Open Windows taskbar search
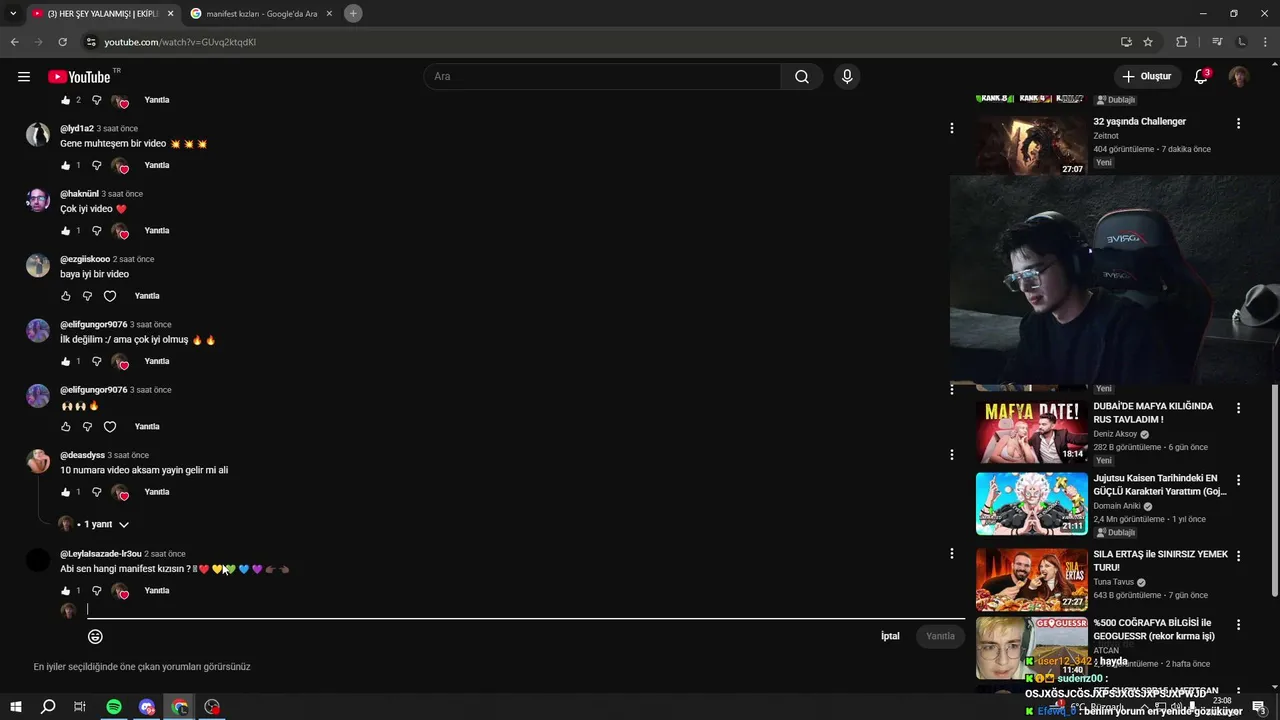 pyautogui.click(x=47, y=707)
